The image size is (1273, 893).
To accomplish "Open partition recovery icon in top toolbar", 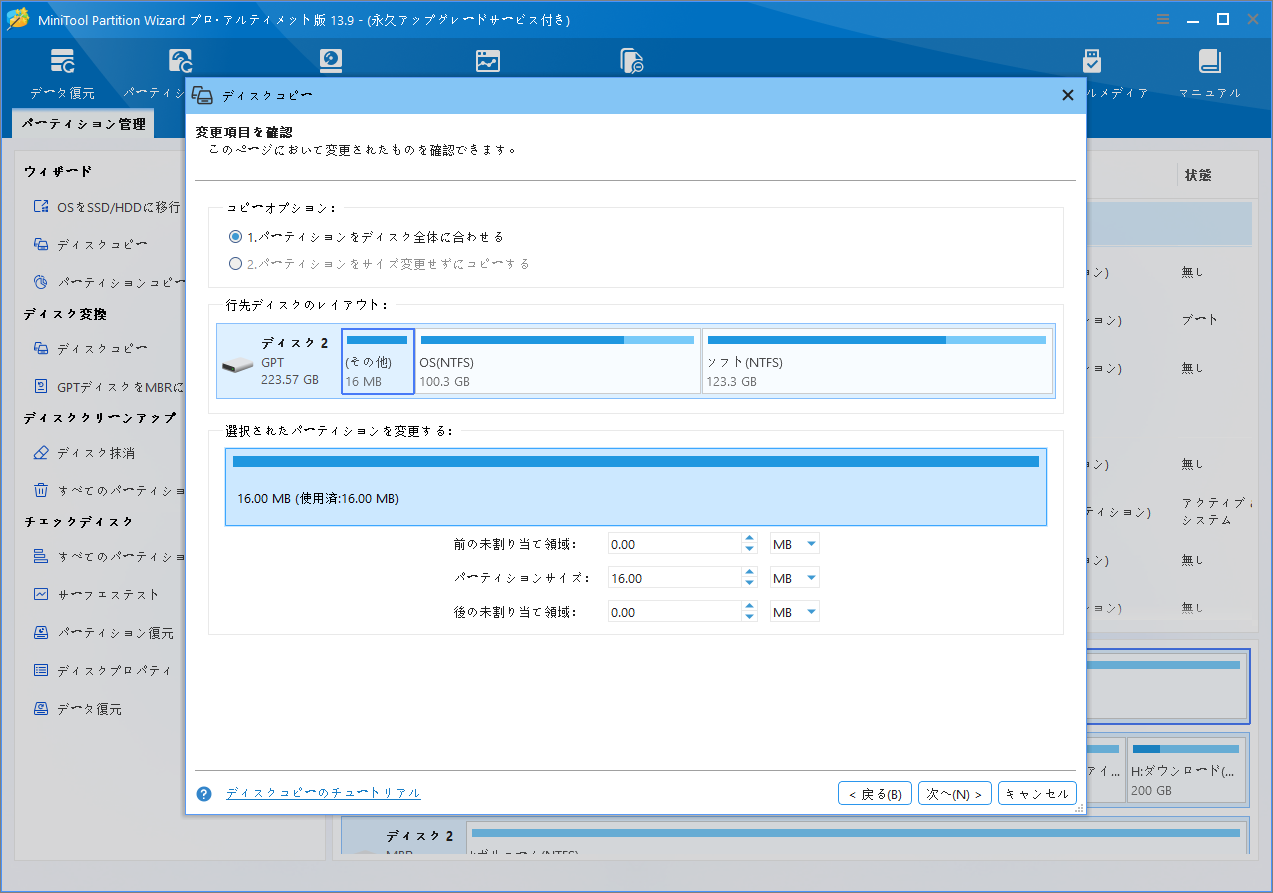I will 180,61.
